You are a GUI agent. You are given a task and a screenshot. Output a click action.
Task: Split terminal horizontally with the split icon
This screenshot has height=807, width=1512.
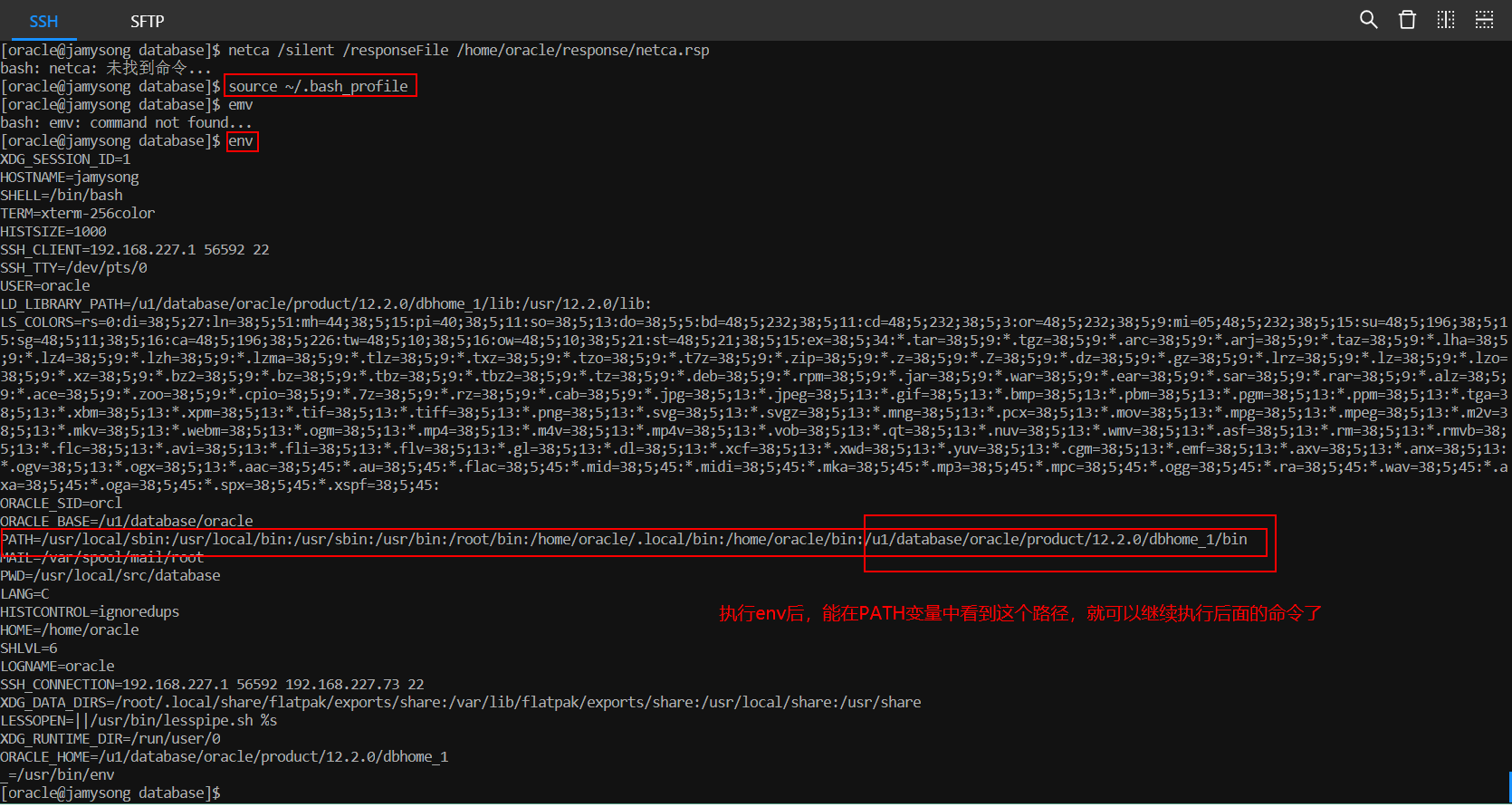pos(1485,20)
